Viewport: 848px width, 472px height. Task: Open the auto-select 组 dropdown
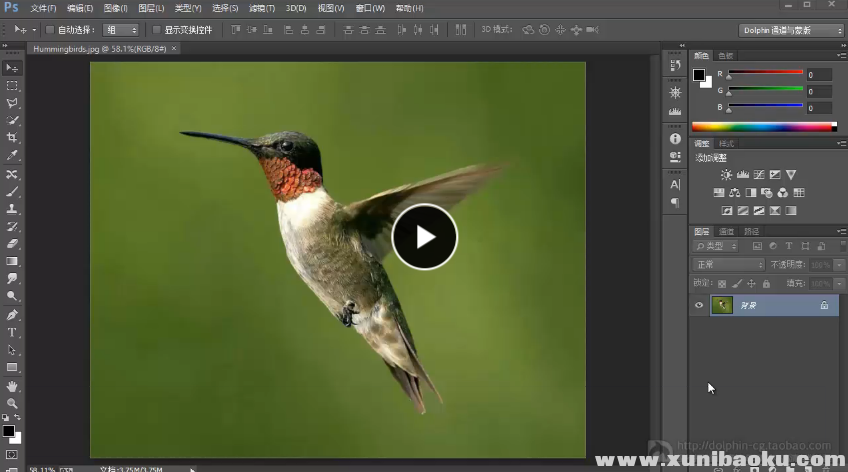point(121,30)
